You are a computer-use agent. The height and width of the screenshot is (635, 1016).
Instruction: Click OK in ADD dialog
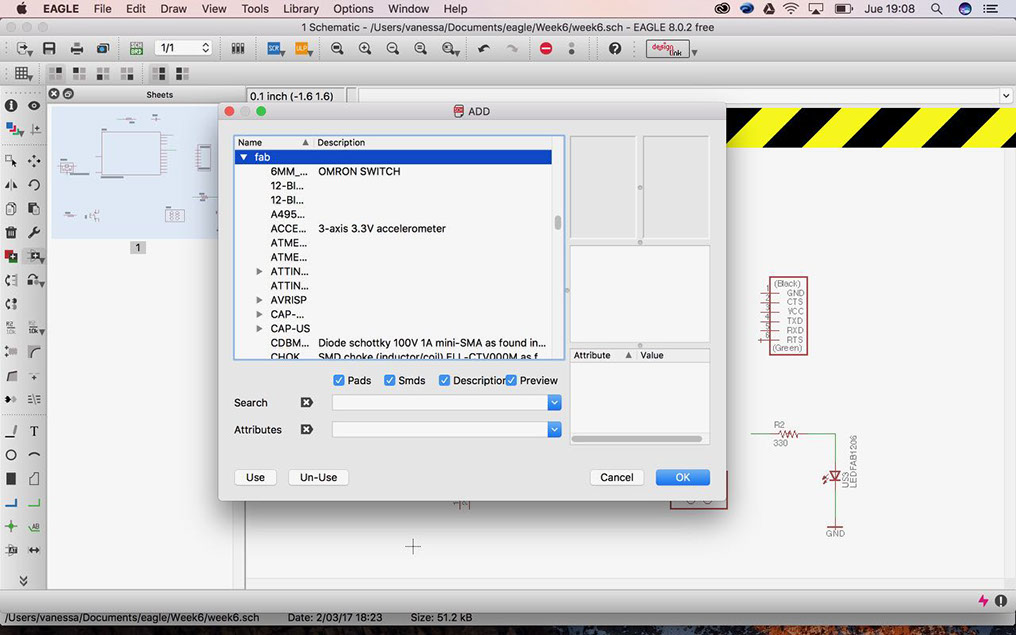[683, 478]
